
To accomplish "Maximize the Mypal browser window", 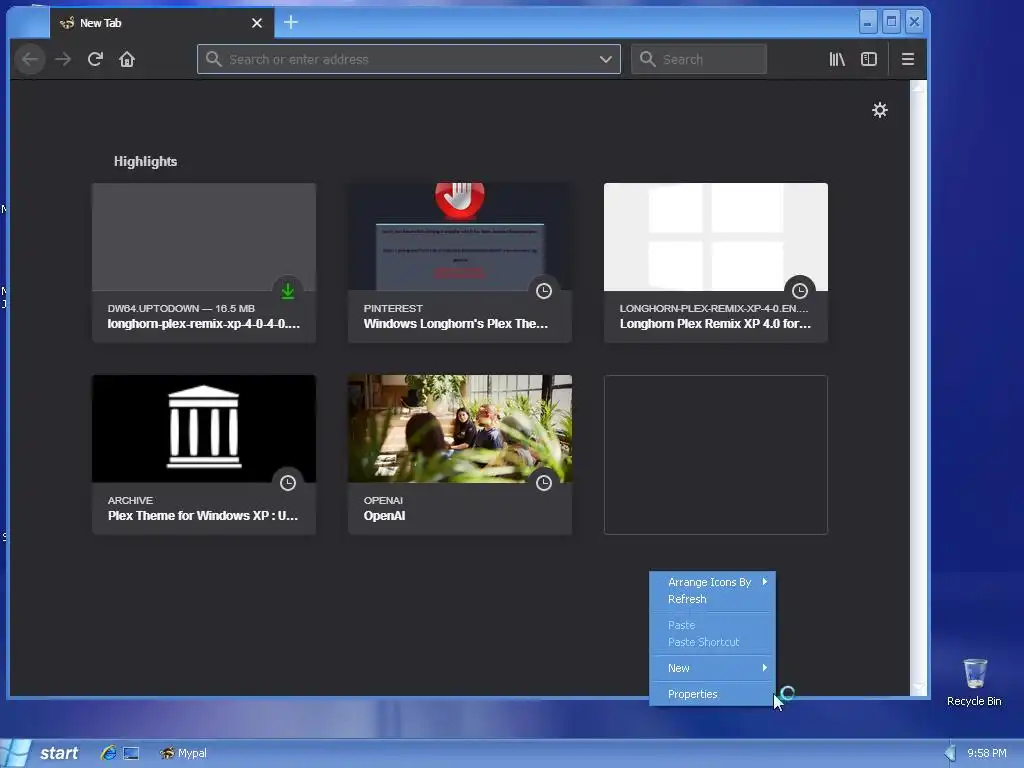I will coord(891,22).
